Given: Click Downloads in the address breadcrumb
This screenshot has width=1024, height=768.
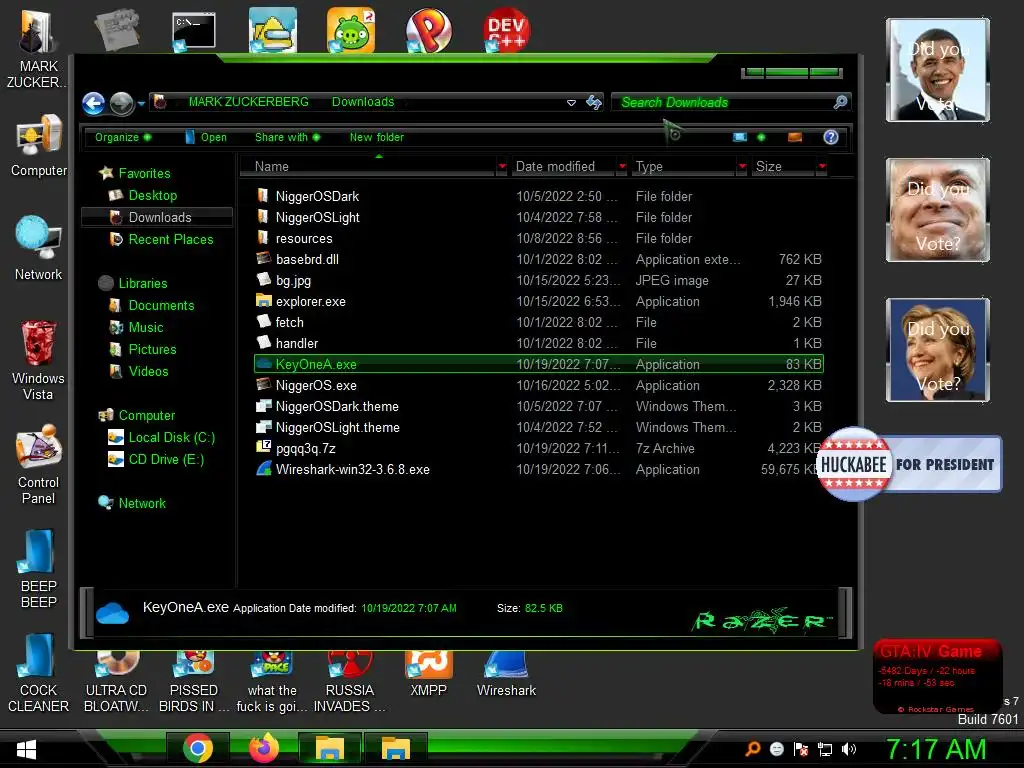Looking at the screenshot, I should [x=362, y=102].
